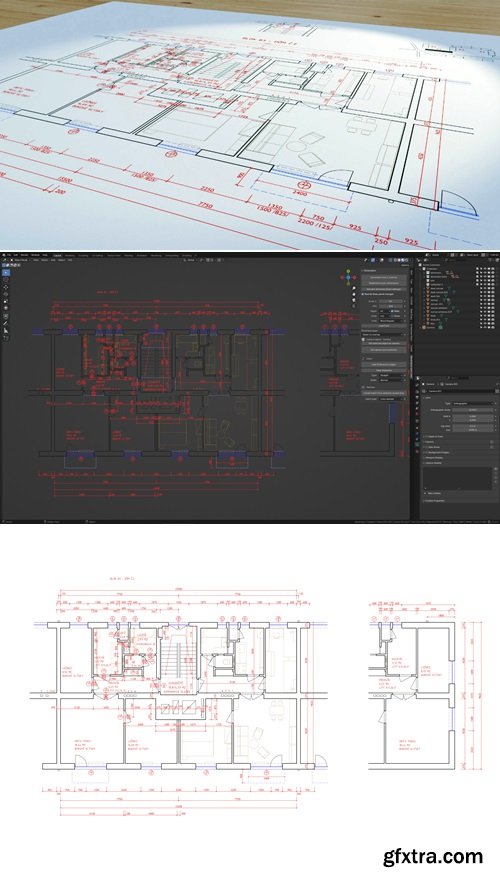Choose the Move tool
This screenshot has width=500, height=880.
point(6,287)
